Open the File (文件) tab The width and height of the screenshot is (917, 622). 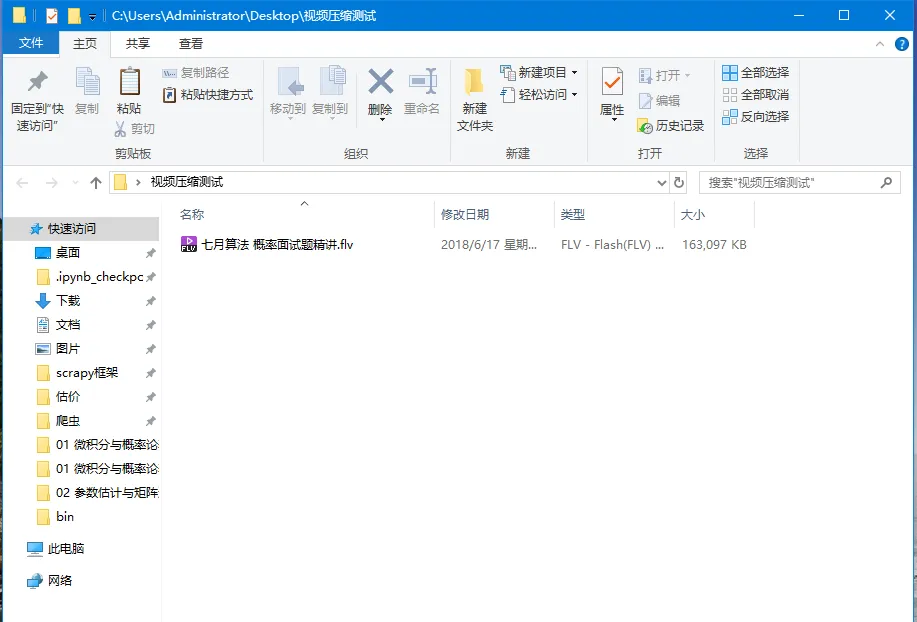[31, 43]
